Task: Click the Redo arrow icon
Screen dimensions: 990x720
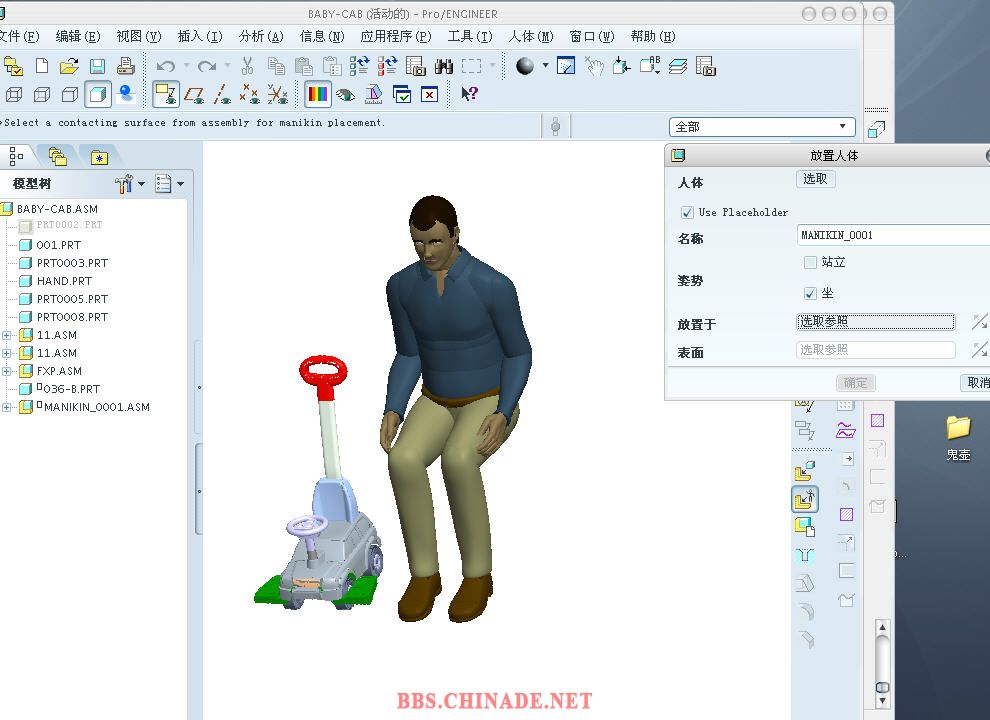Action: [x=207, y=66]
